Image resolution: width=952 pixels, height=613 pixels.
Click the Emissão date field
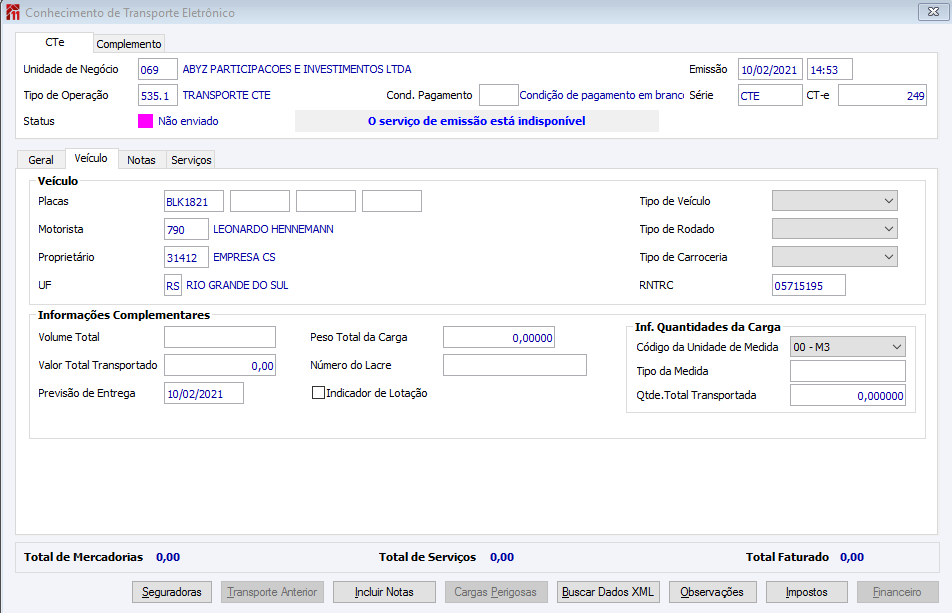770,69
